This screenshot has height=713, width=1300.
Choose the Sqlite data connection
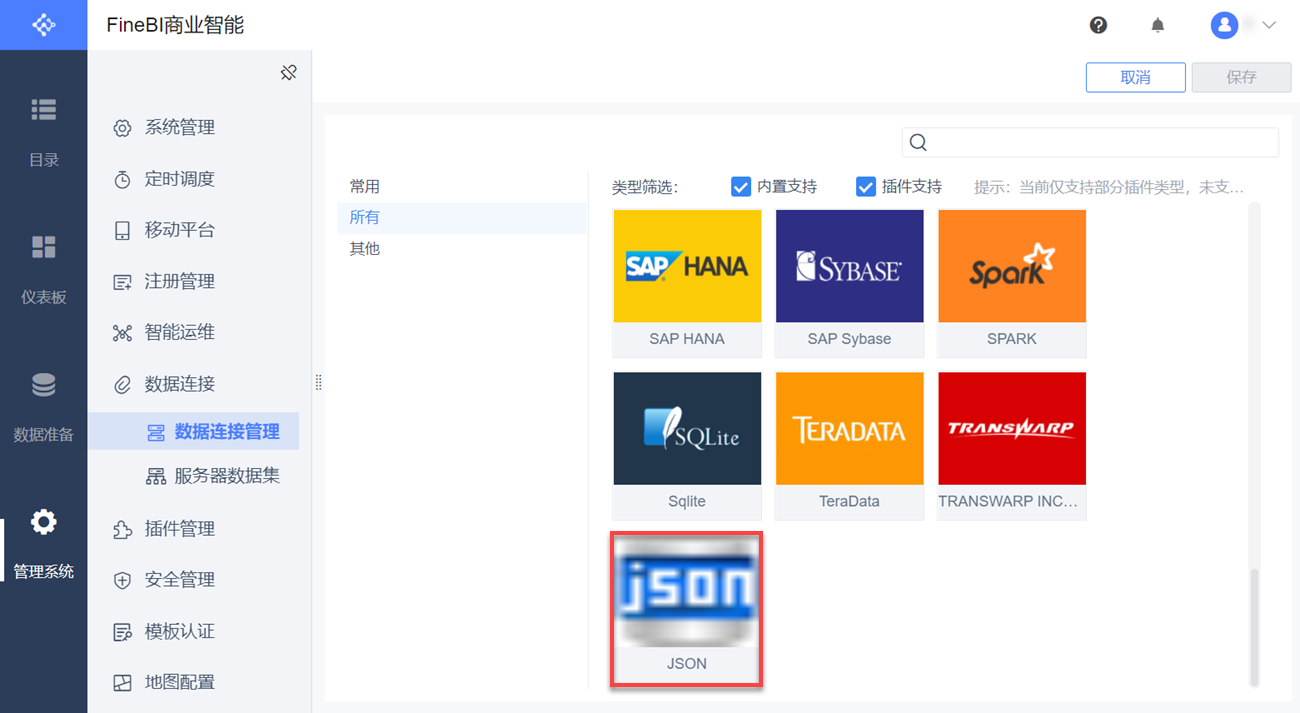point(687,446)
